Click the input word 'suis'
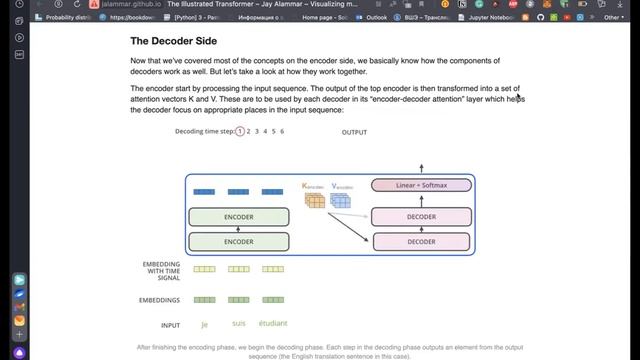640x360 pixels. tap(239, 323)
